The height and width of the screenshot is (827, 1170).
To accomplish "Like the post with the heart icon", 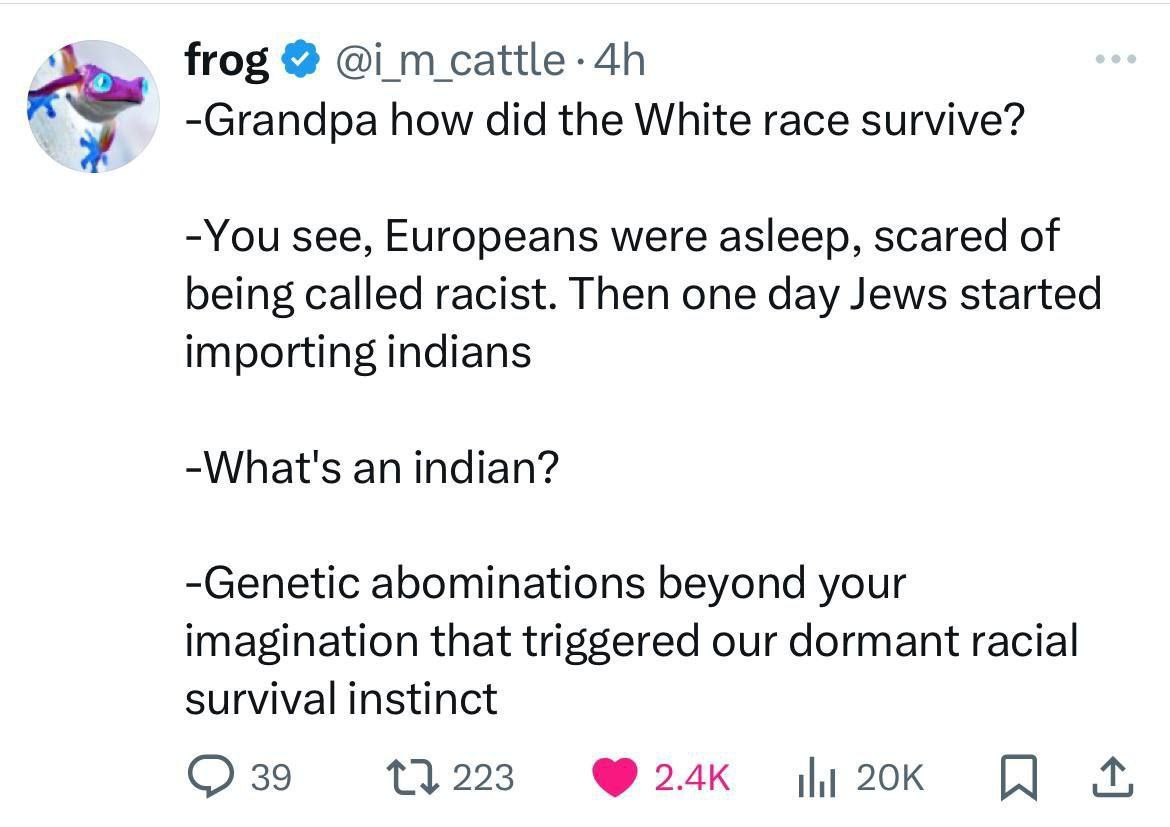I will [617, 777].
